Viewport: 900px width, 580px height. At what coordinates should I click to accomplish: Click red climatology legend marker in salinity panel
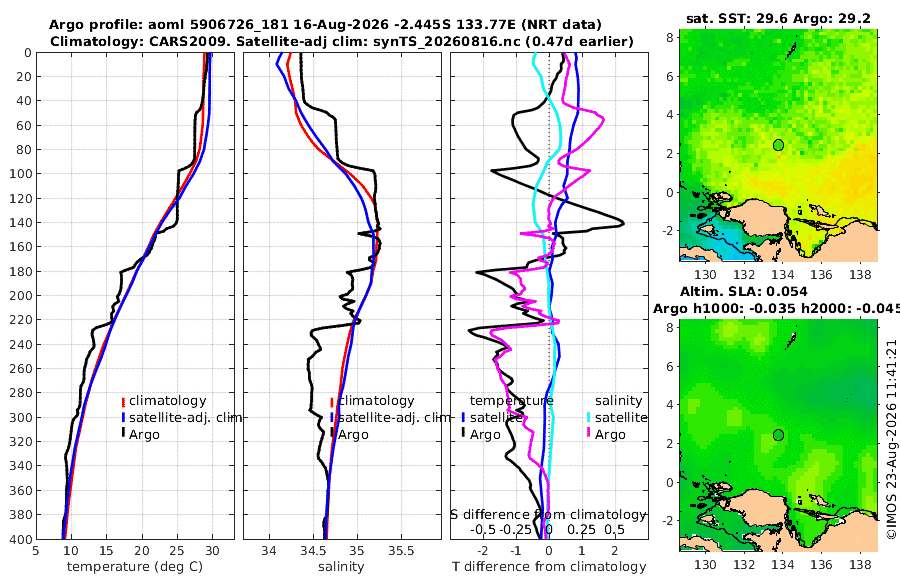point(332,401)
